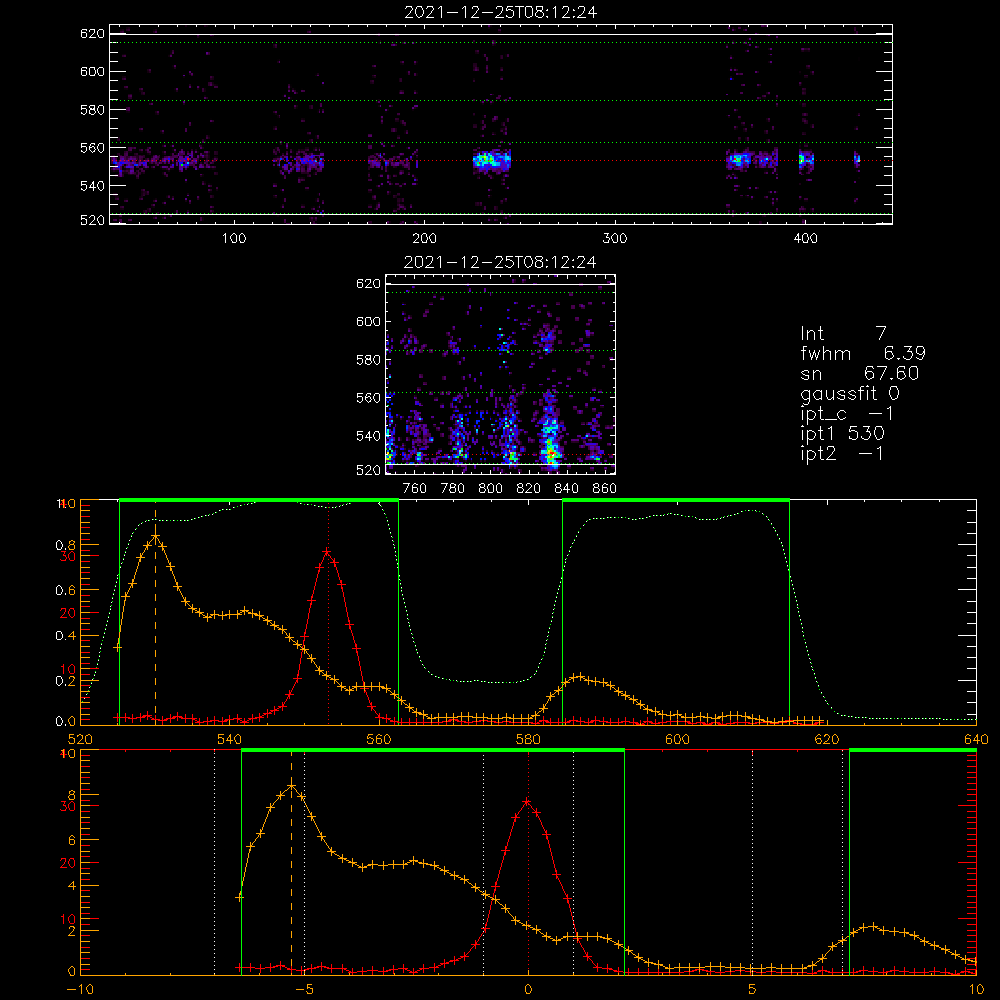Select the 'Int 7' readout line
Viewport: 1000px width, 1000px height.
pos(843,333)
